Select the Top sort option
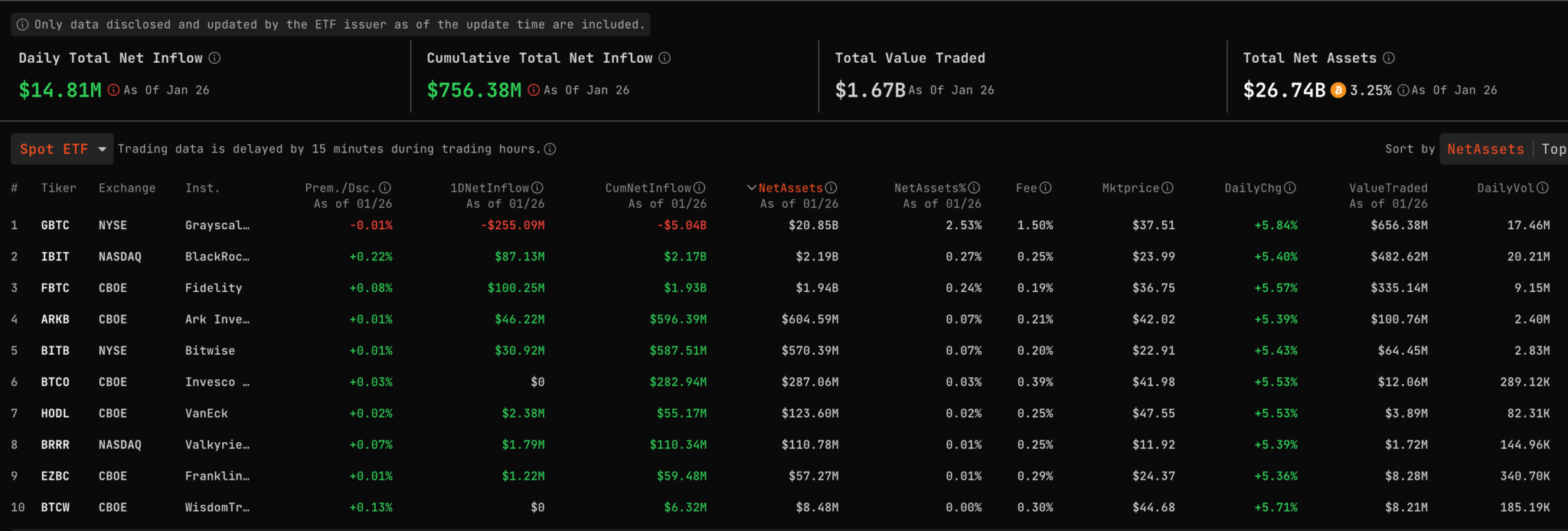This screenshot has width=1568, height=531. (1553, 149)
